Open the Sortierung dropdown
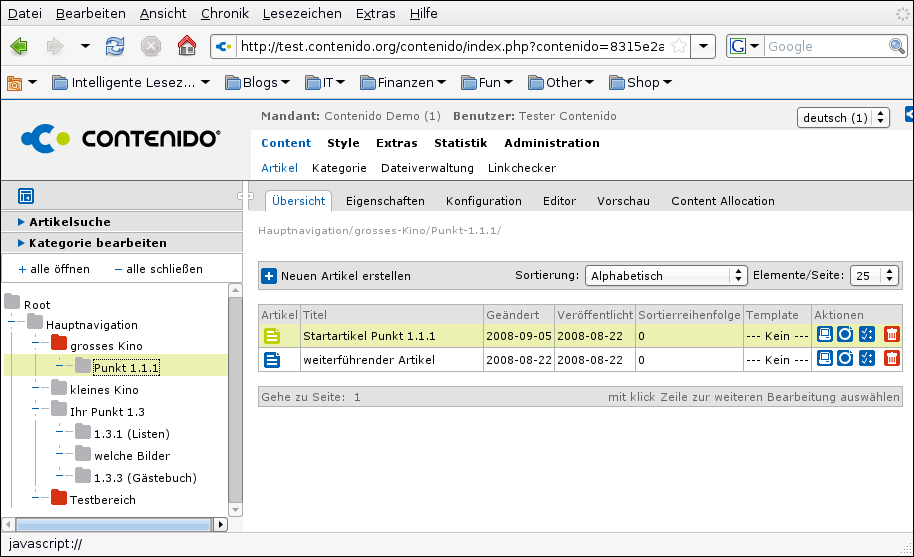Image resolution: width=914 pixels, height=557 pixels. coord(667,276)
